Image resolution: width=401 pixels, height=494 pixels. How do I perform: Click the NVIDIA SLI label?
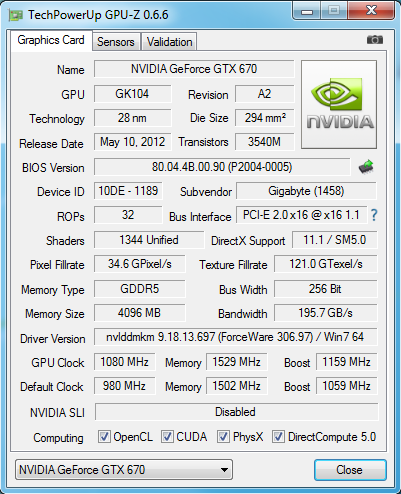click(x=57, y=413)
